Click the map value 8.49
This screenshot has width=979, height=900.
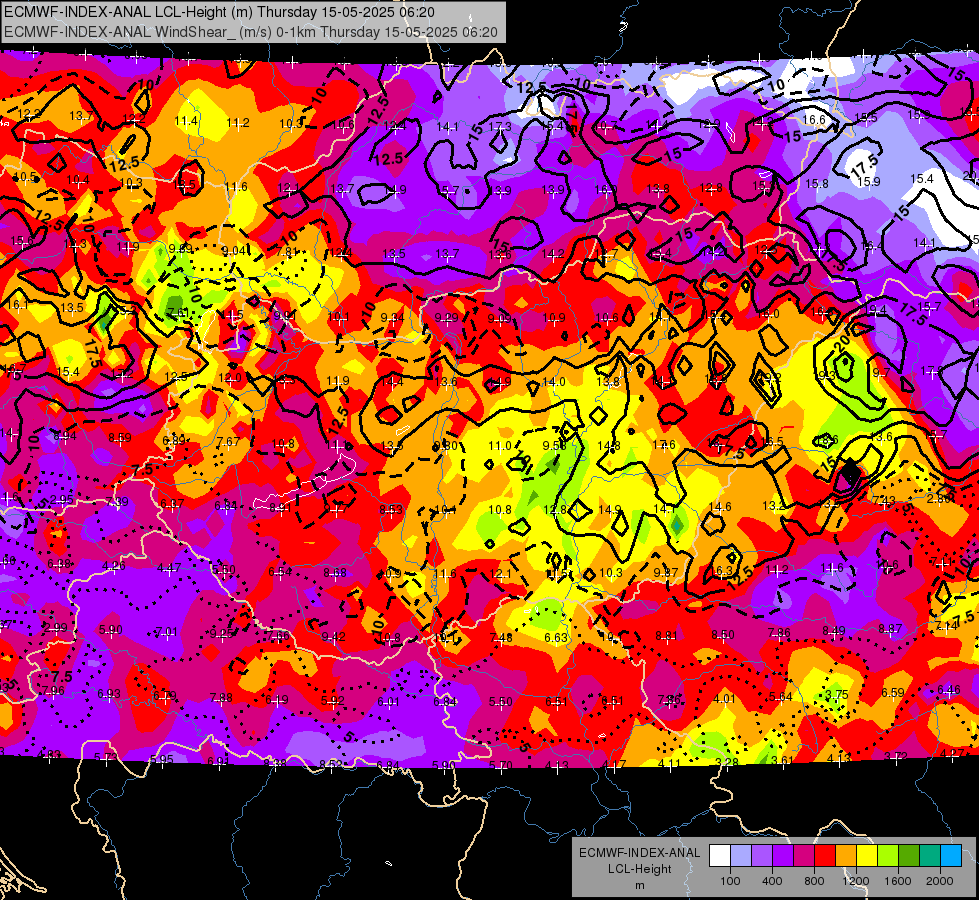834,631
